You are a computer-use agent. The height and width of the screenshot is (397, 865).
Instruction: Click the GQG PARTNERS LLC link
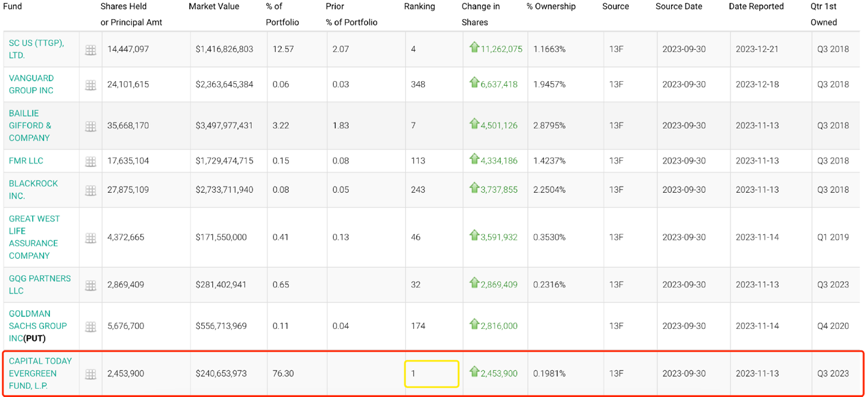[x=40, y=285]
